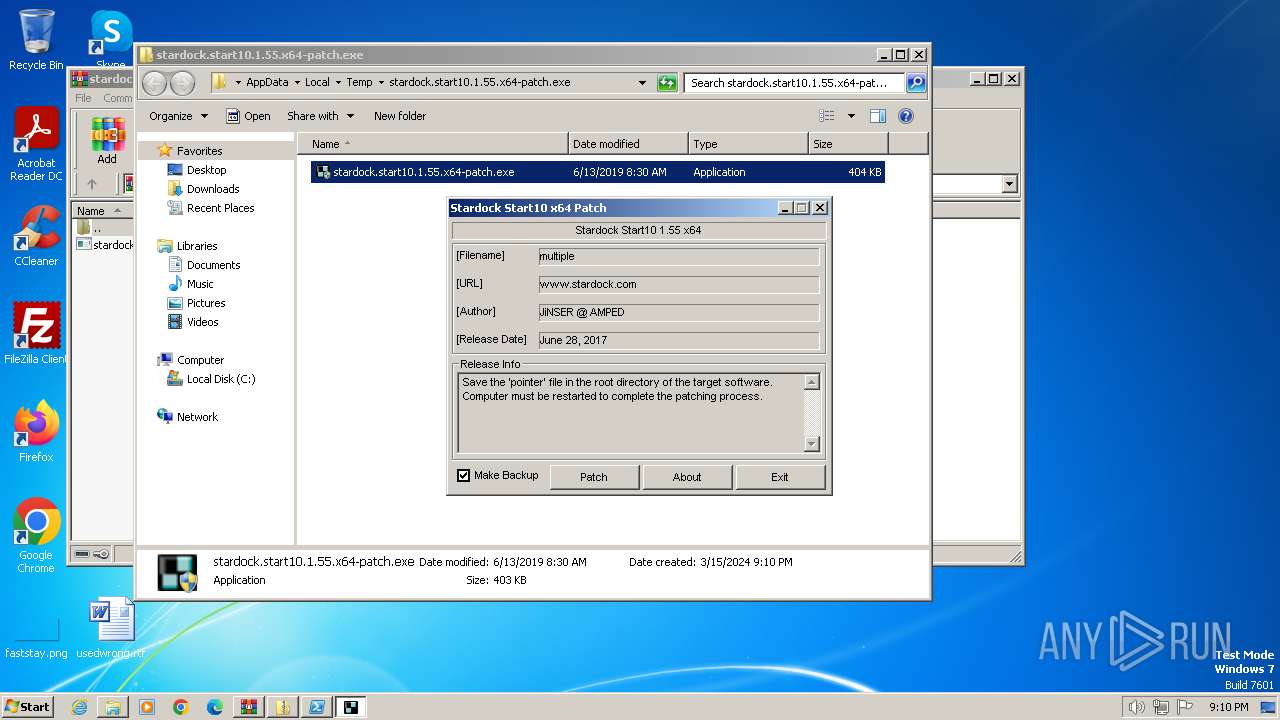Create a New folder from the toolbar
Image resolution: width=1280 pixels, height=720 pixels.
coord(400,116)
